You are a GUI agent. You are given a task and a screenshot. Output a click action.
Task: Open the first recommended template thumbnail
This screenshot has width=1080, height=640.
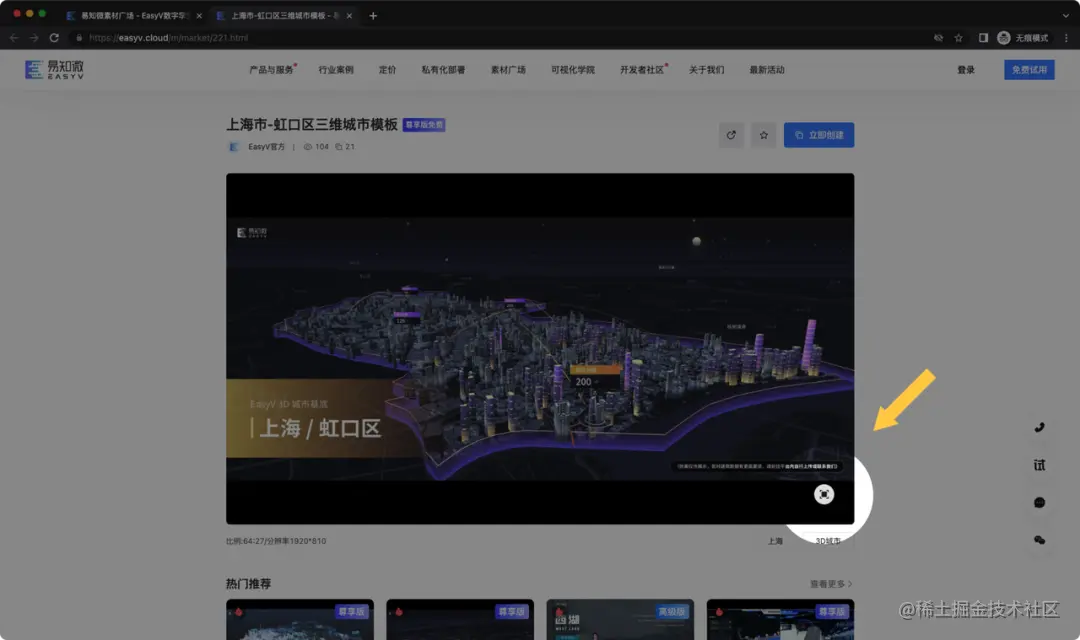(300, 619)
